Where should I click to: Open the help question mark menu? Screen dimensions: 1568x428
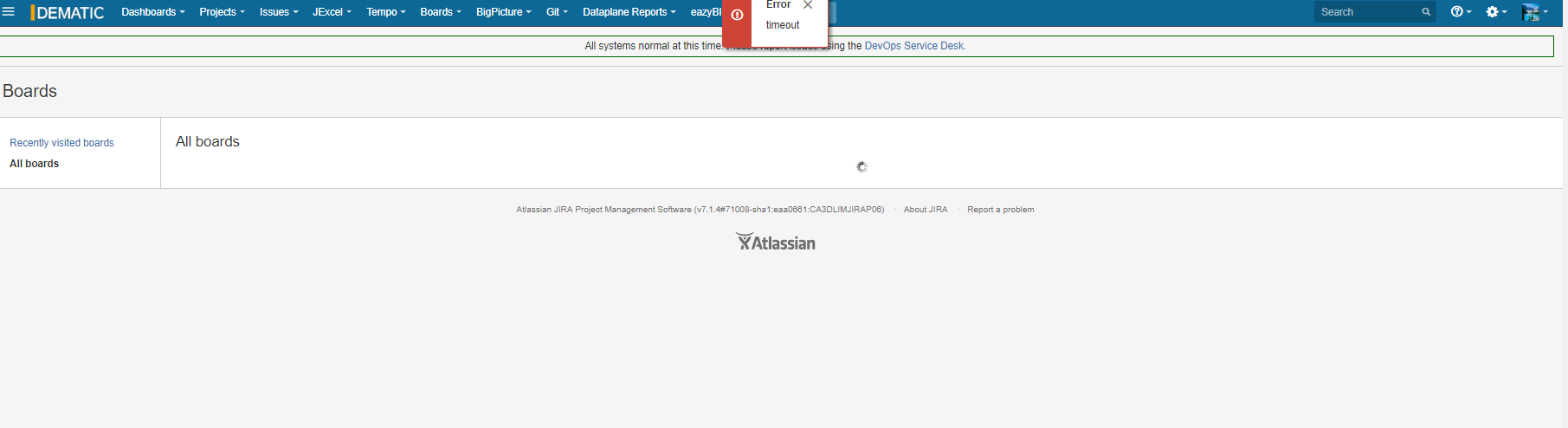1461,12
